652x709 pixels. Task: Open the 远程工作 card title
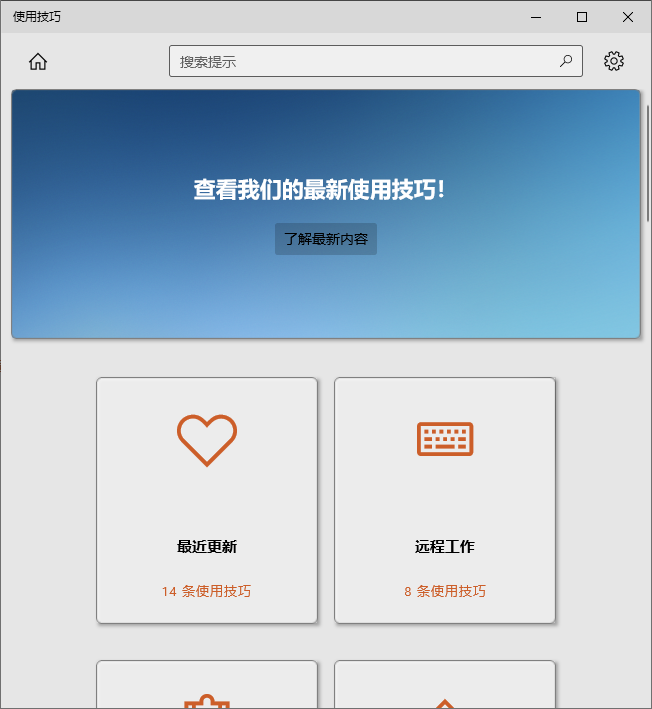(445, 546)
